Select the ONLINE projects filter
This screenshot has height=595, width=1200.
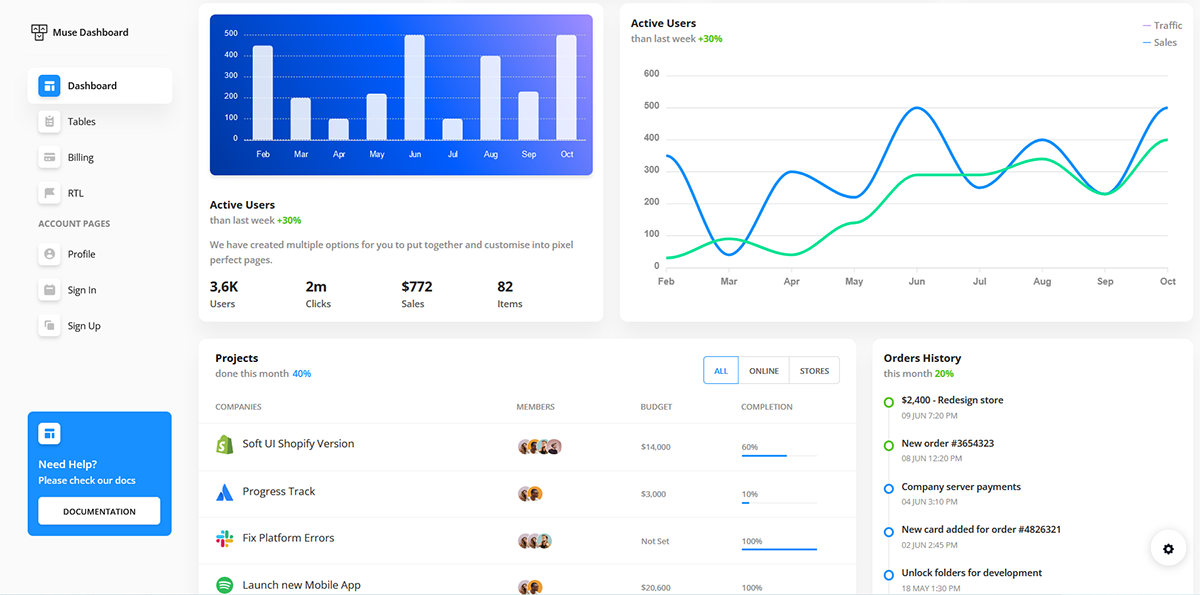[764, 371]
